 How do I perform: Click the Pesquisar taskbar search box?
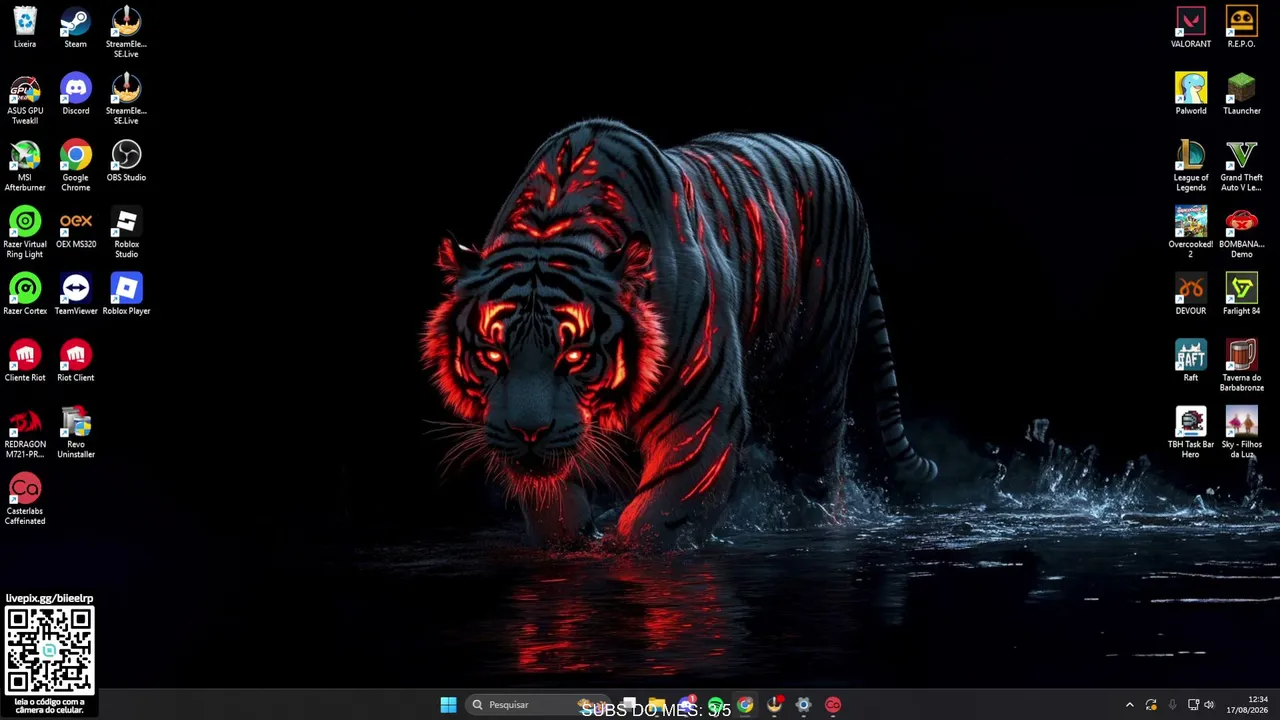(x=536, y=705)
